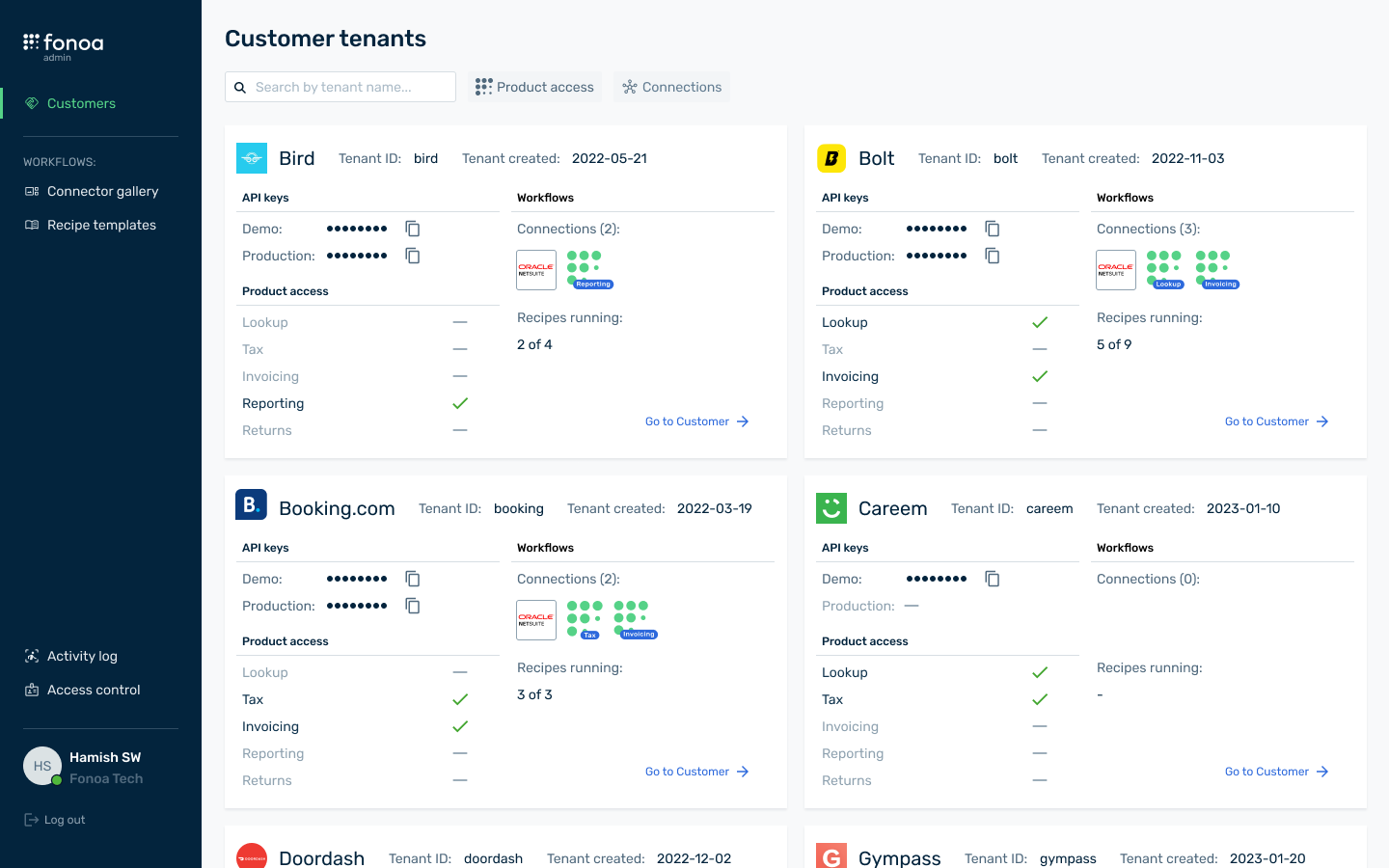This screenshot has height=868, width=1389.
Task: Copy Bolt's Production API key
Action: pos(993,256)
